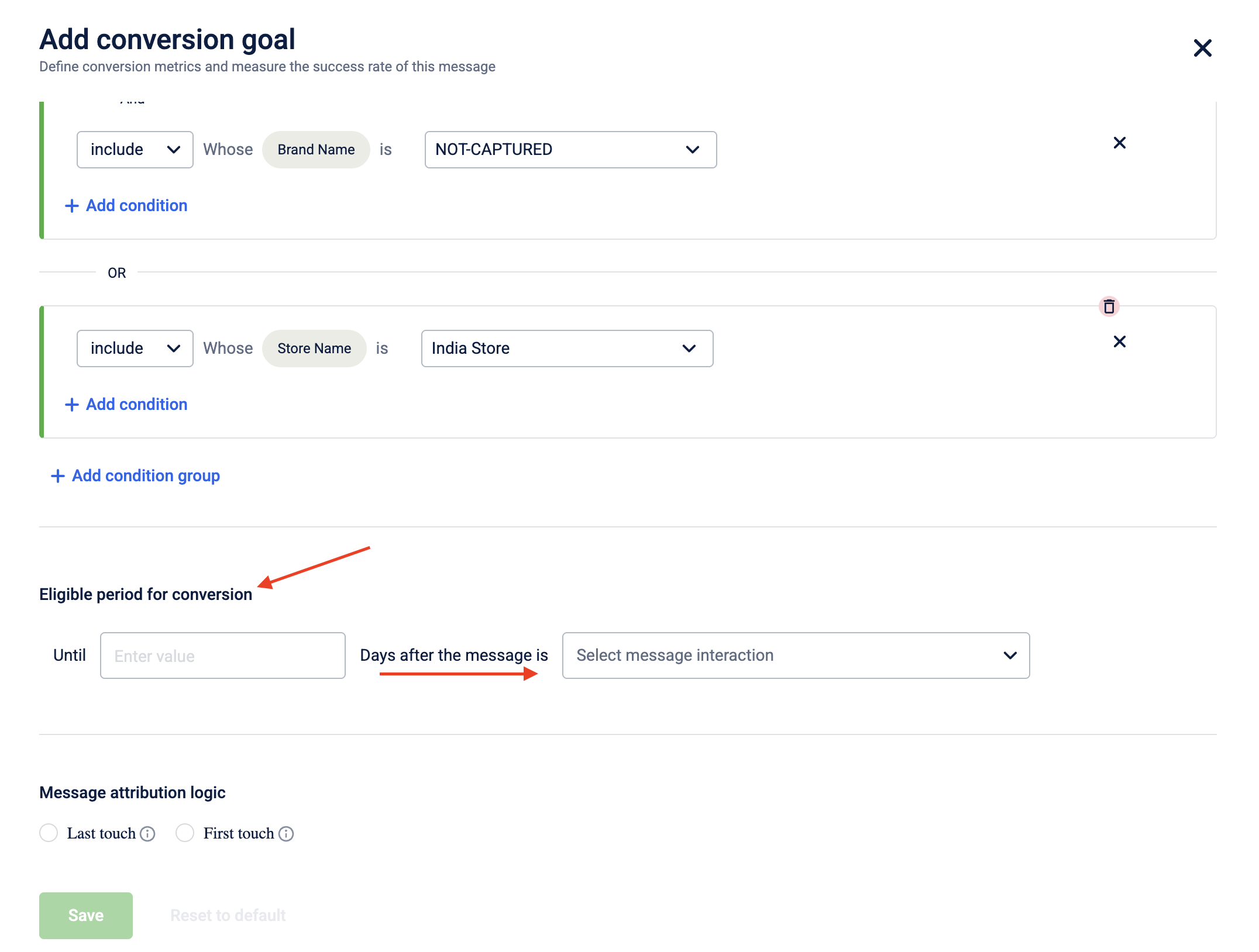Viewport: 1259px width, 952px height.
Task: Open include dropdown for Store Name condition
Action: pos(135,349)
